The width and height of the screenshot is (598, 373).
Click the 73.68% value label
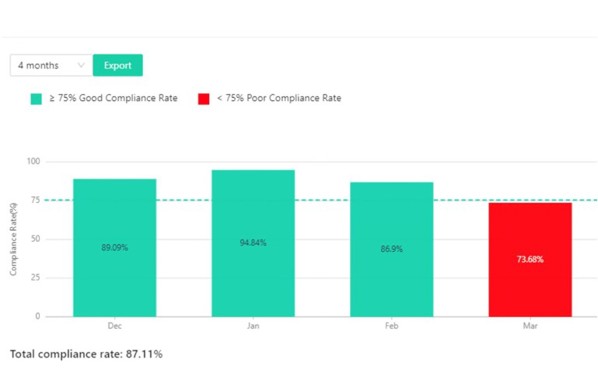(530, 259)
